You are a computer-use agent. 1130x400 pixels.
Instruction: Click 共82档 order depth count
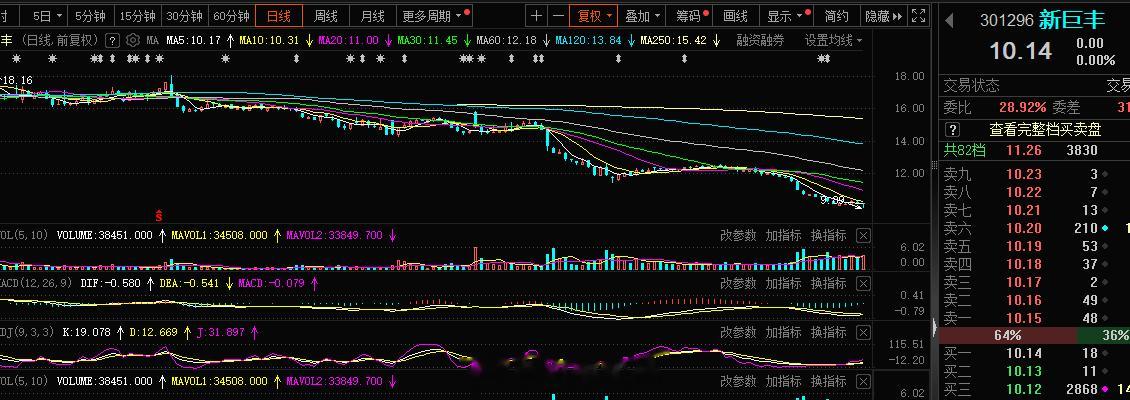click(964, 151)
